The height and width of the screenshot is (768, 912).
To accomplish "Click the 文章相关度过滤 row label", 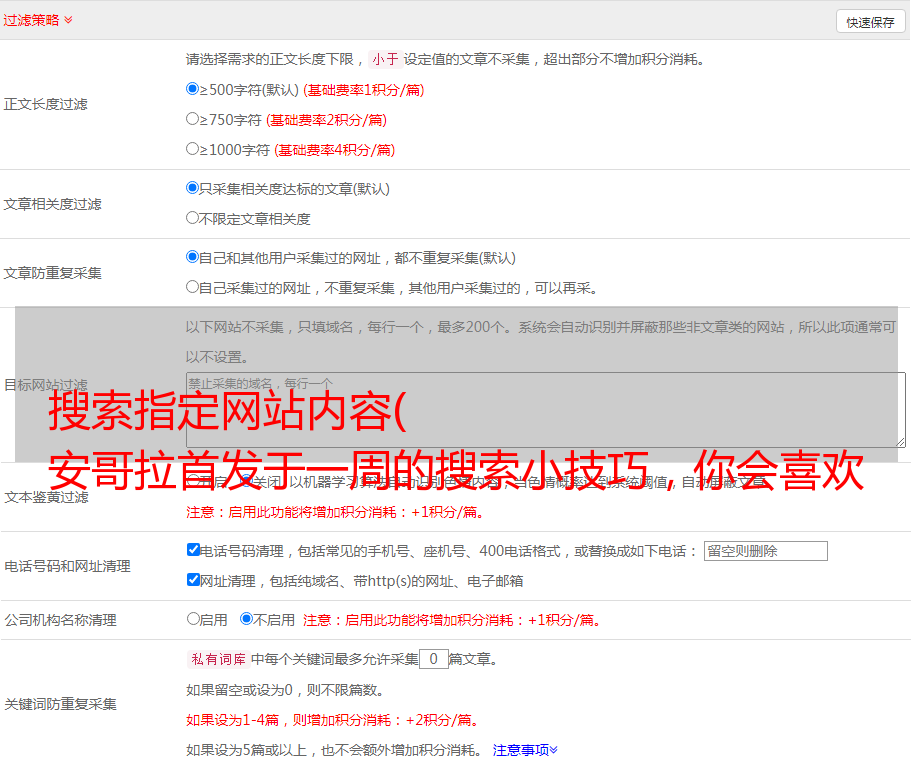I will (52, 204).
